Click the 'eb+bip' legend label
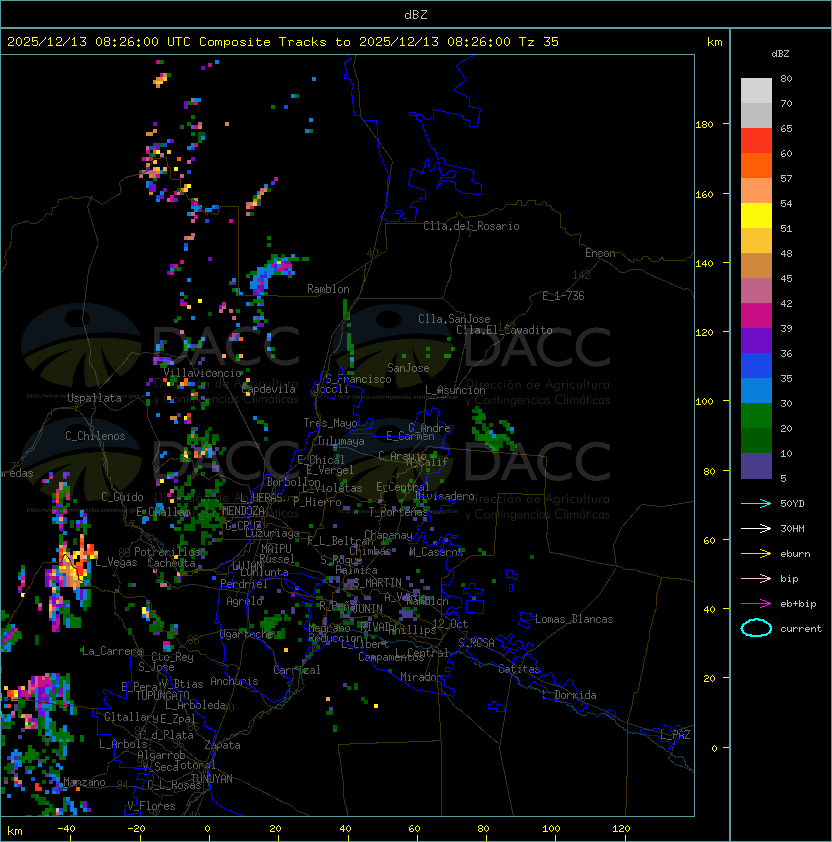 pos(798,604)
